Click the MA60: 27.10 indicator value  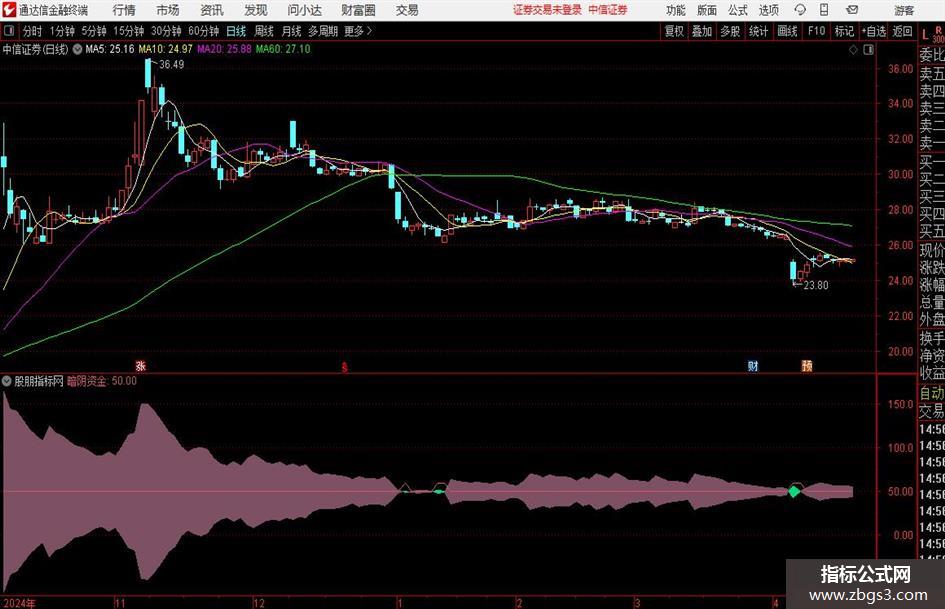tap(283, 49)
